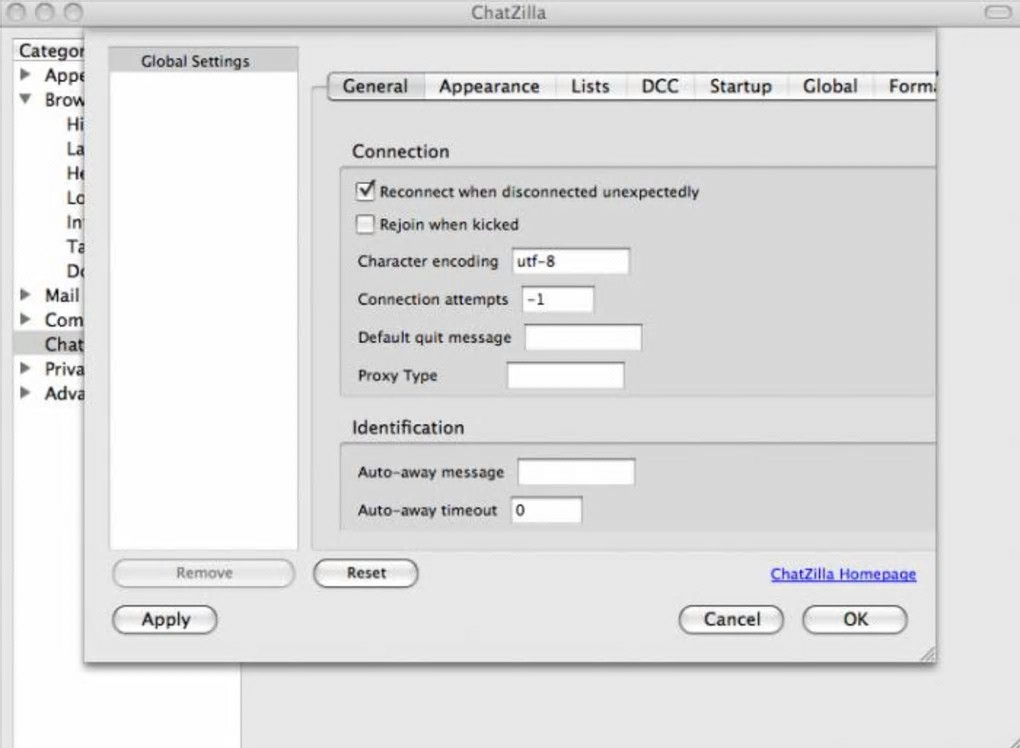
Task: Click the window toolbar toggle pill
Action: pos(998,12)
